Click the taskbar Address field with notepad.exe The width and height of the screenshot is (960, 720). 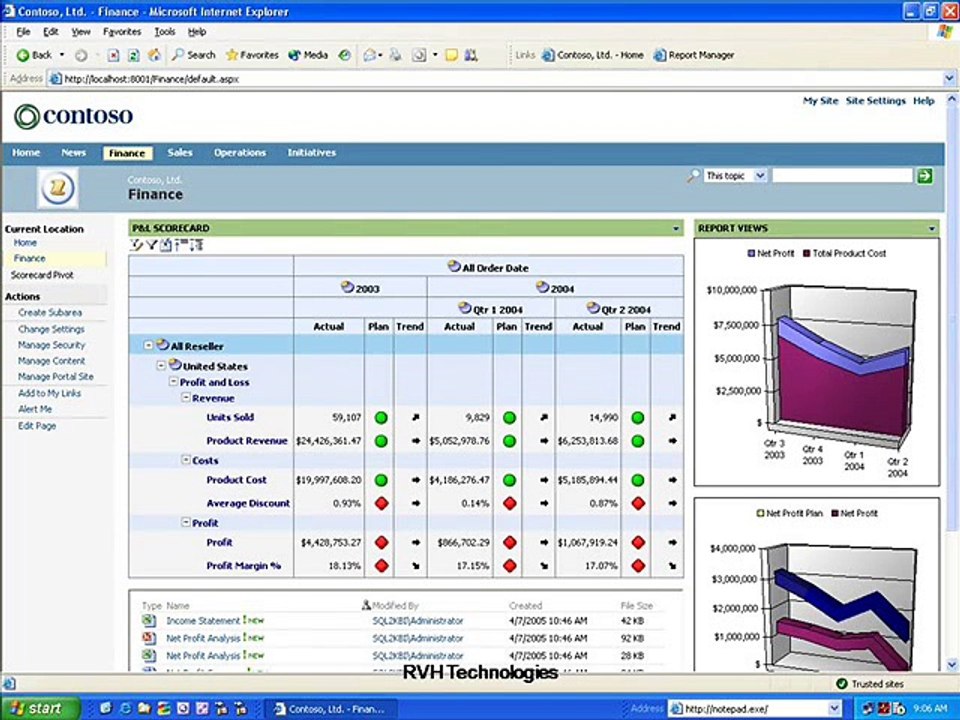click(755, 709)
